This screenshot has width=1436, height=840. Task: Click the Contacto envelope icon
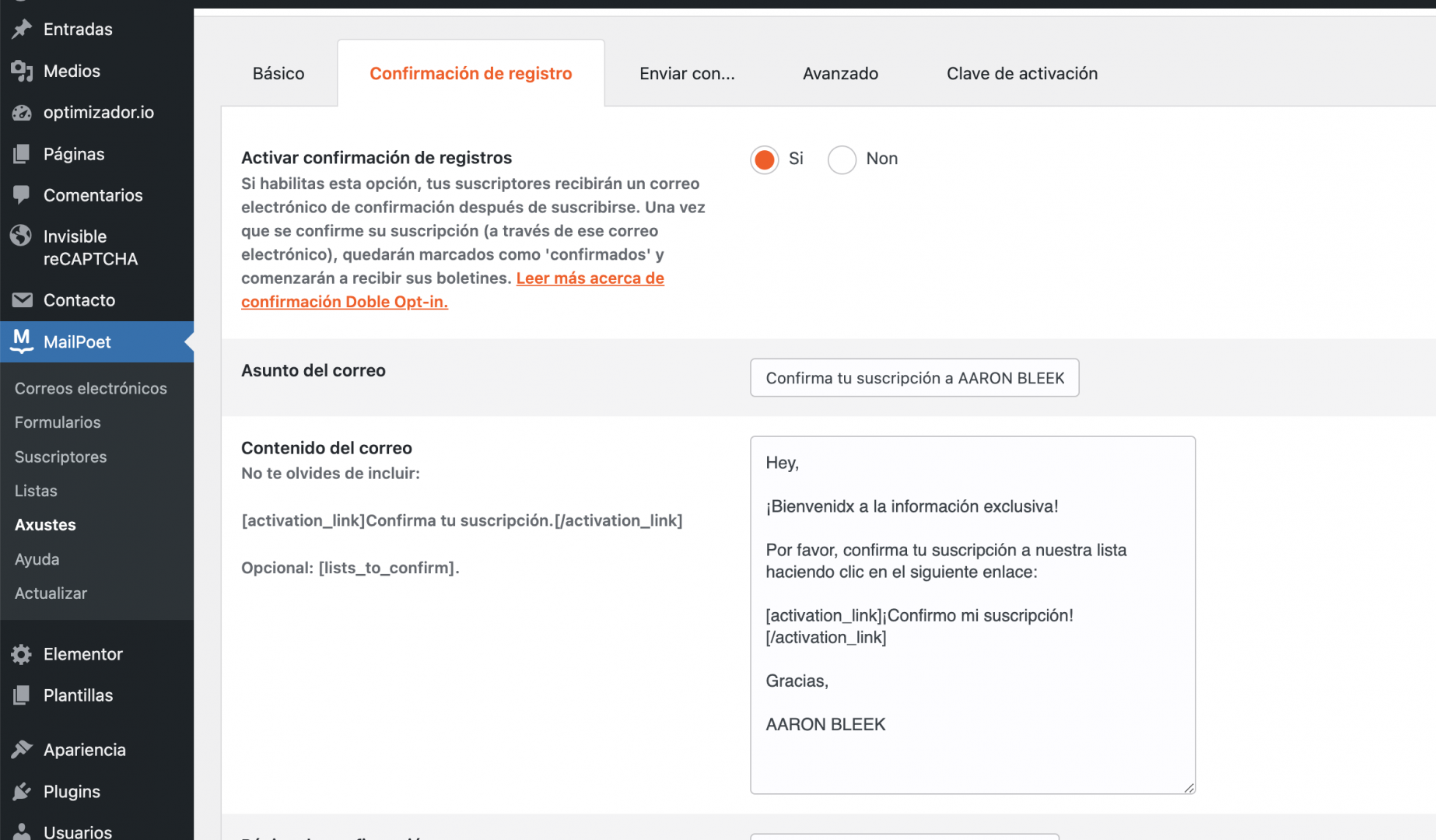tap(22, 300)
